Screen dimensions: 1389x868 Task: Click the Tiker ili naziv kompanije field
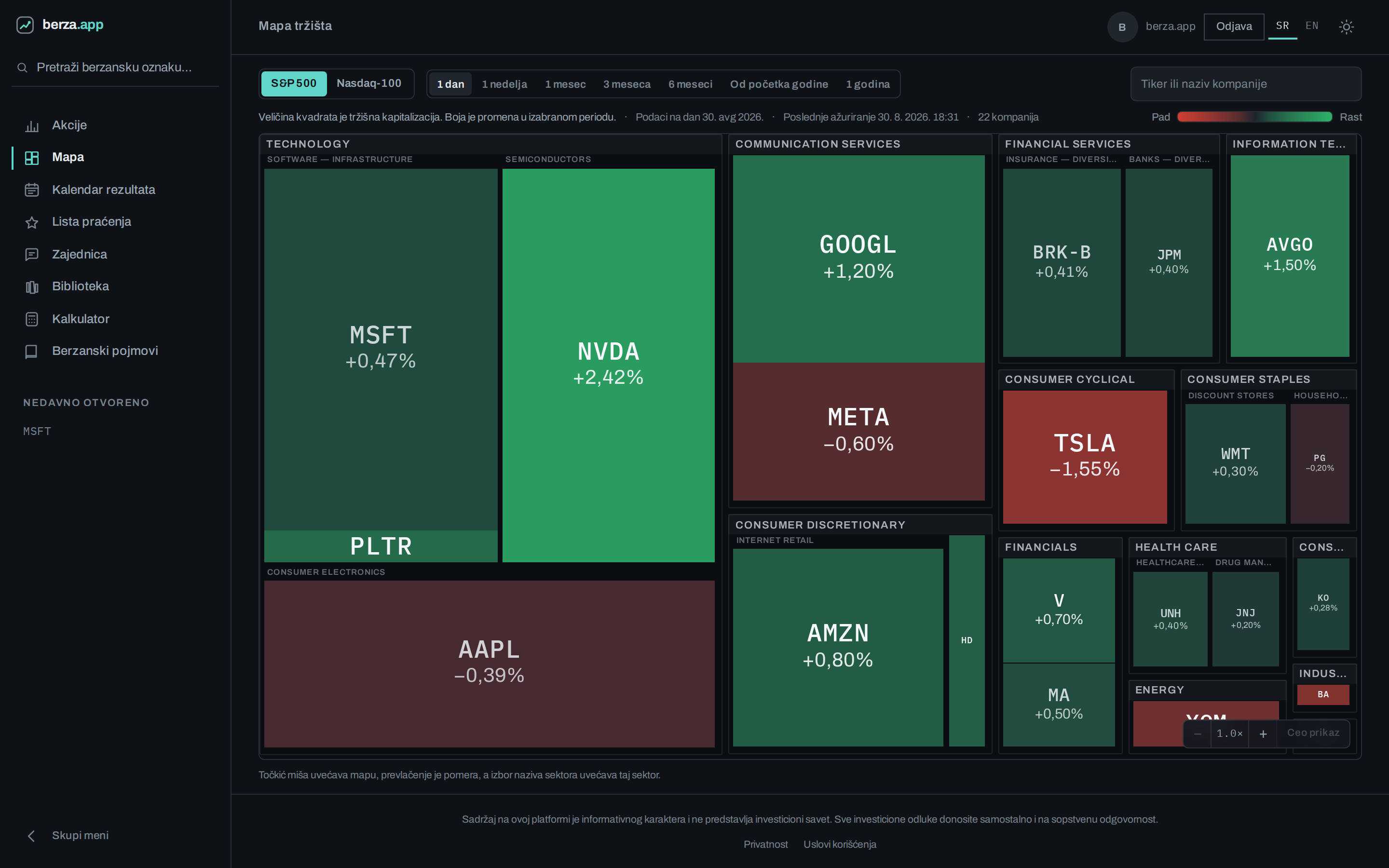pyautogui.click(x=1245, y=84)
